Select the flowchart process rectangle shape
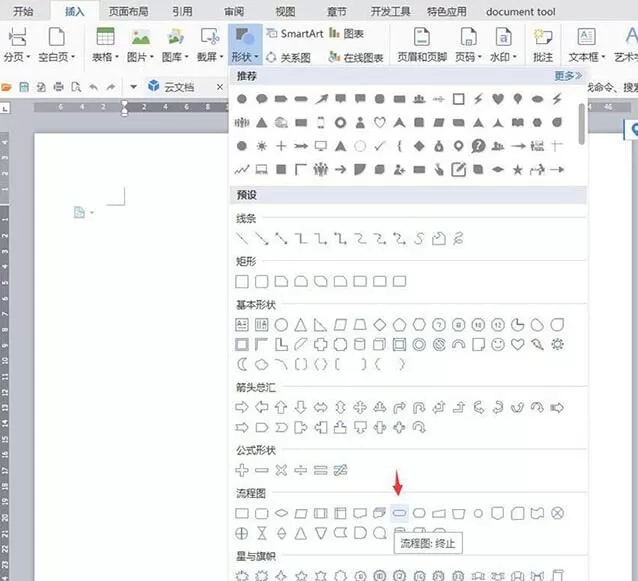This screenshot has width=638, height=581. [242, 513]
